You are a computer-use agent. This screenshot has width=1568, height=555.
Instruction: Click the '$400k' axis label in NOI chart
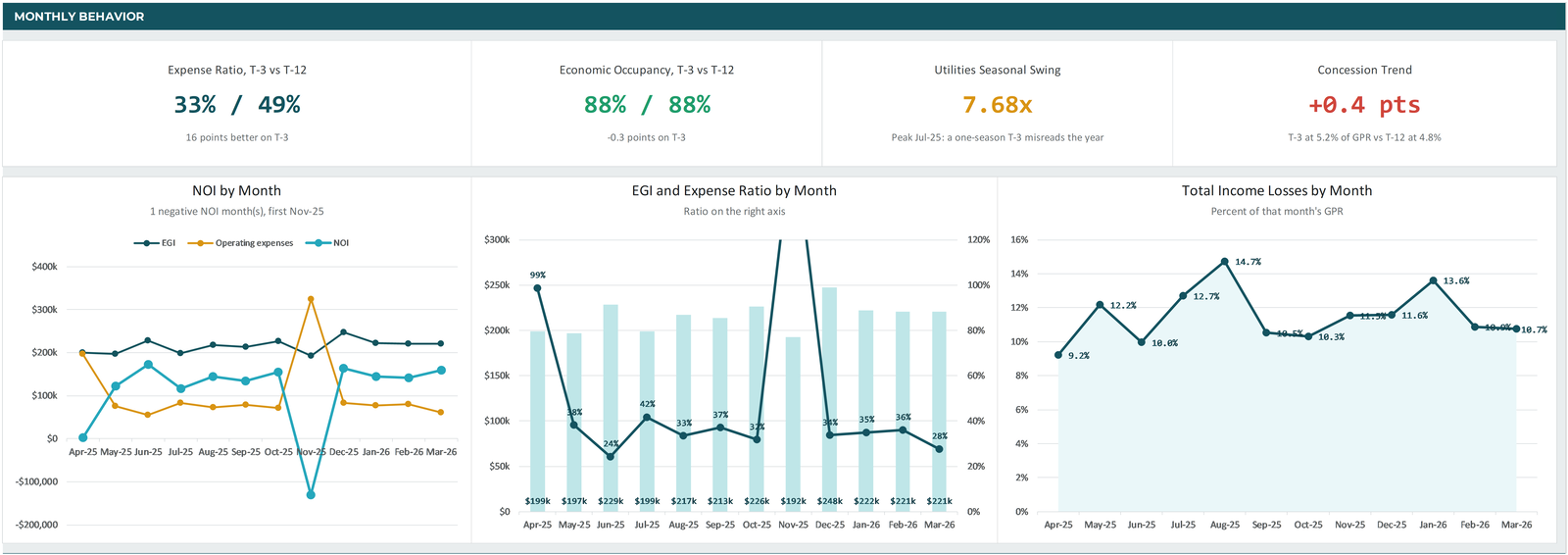click(44, 267)
